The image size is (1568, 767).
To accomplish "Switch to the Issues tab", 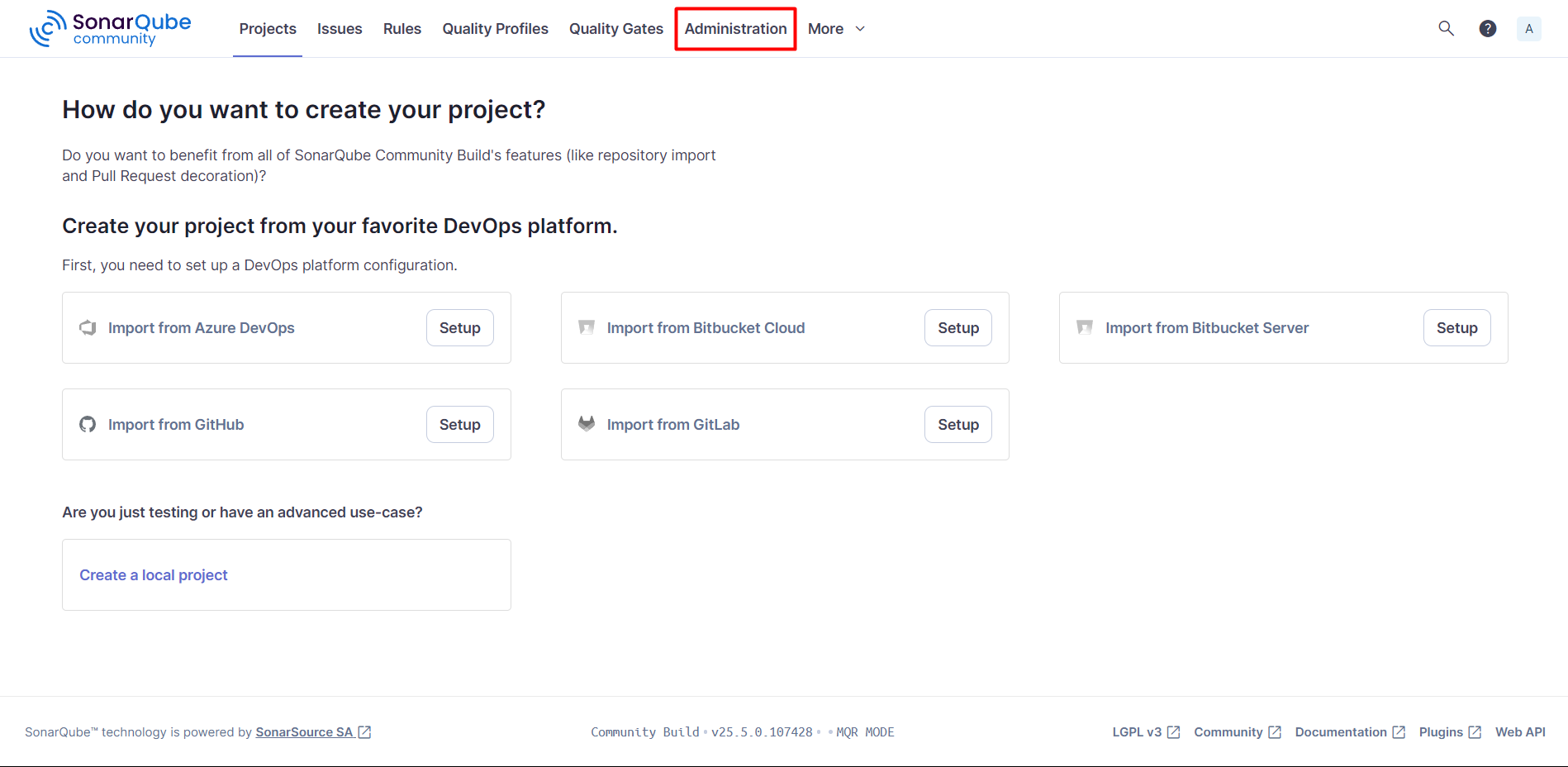I will (340, 28).
